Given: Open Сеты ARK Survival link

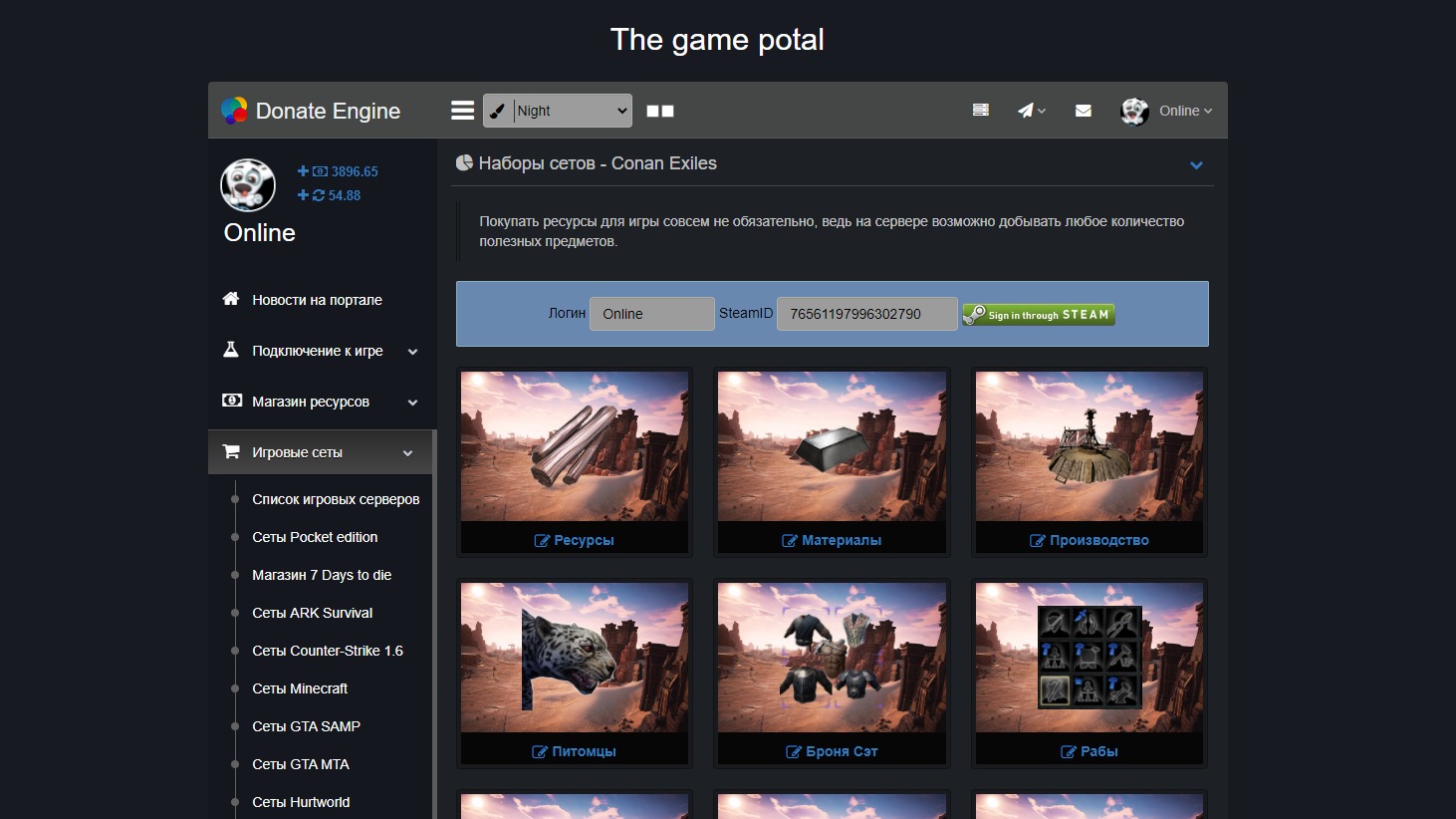Looking at the screenshot, I should coord(312,613).
